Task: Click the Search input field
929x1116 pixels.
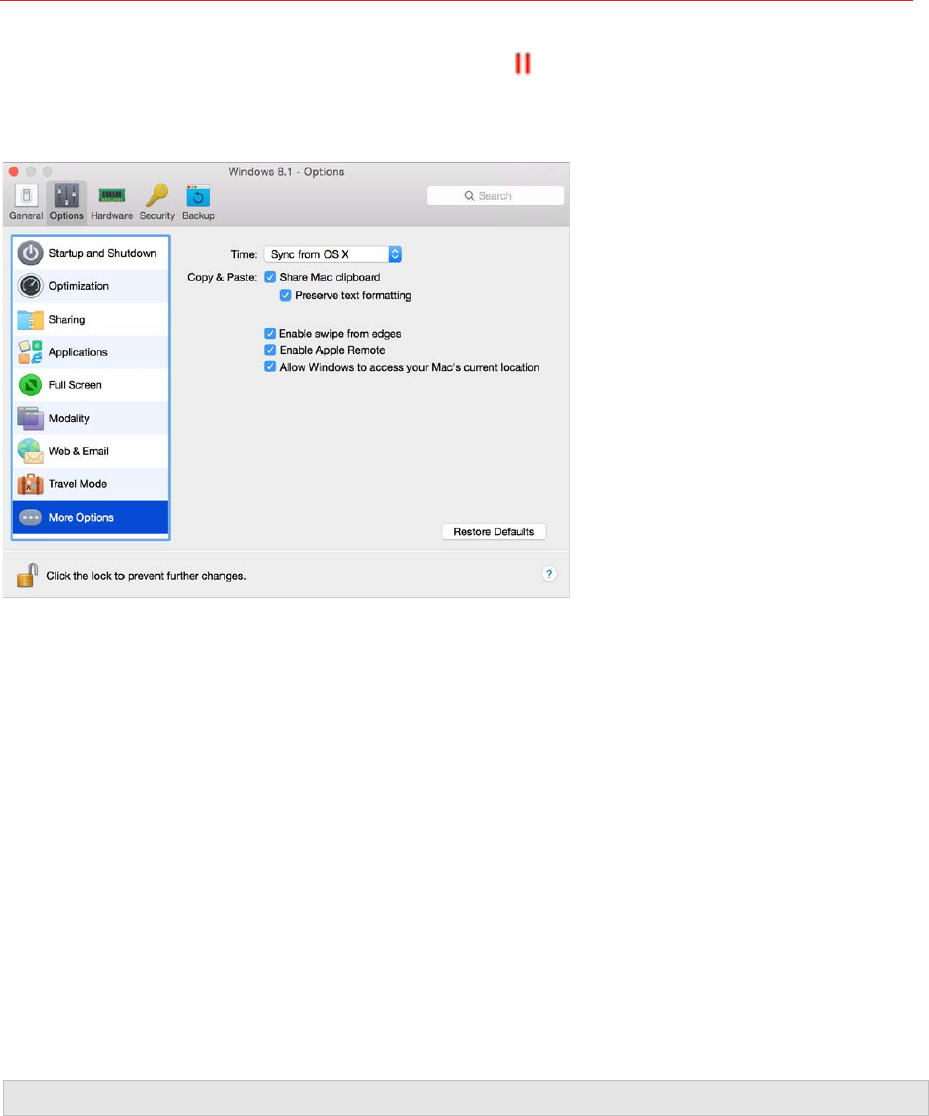Action: (x=495, y=196)
